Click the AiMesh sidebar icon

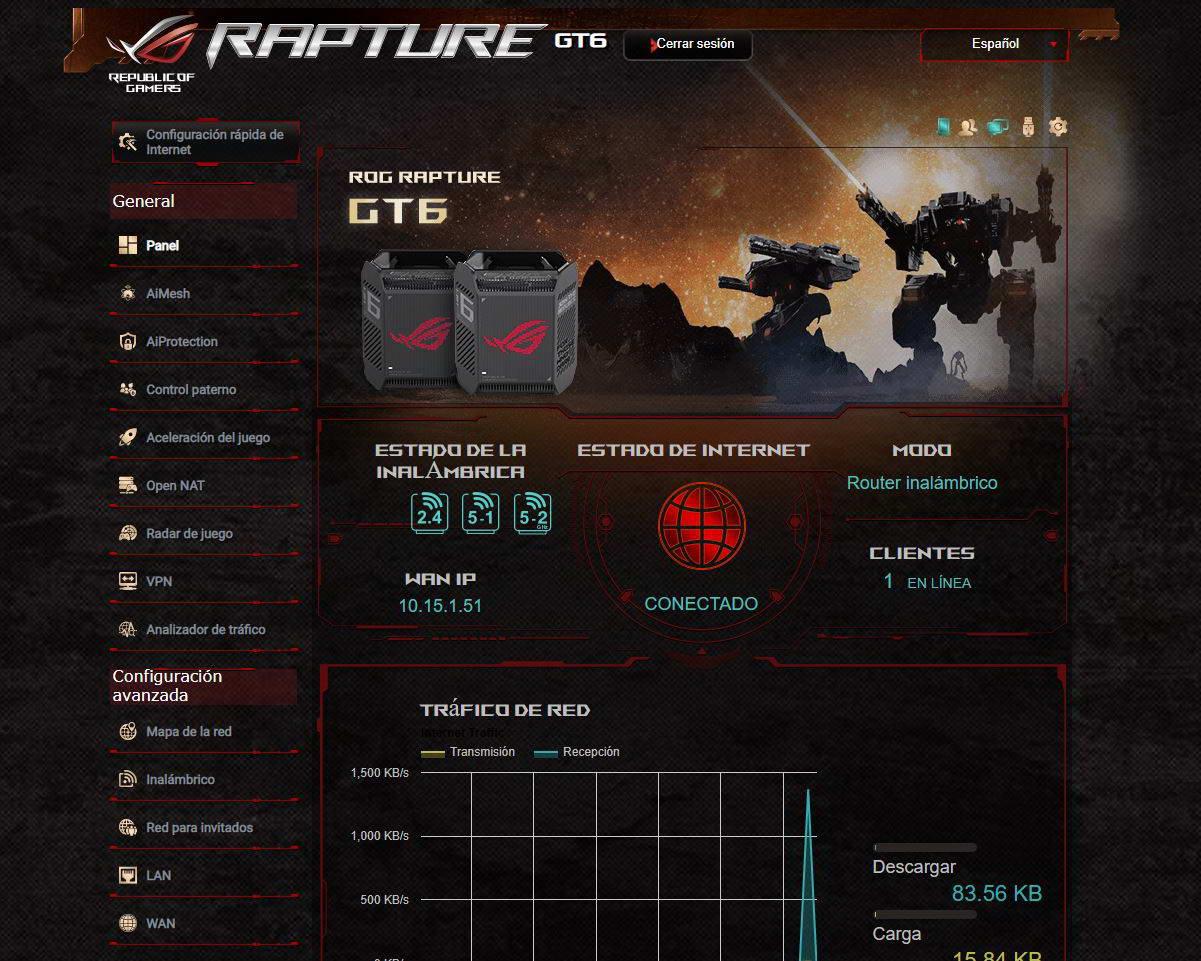[x=128, y=293]
